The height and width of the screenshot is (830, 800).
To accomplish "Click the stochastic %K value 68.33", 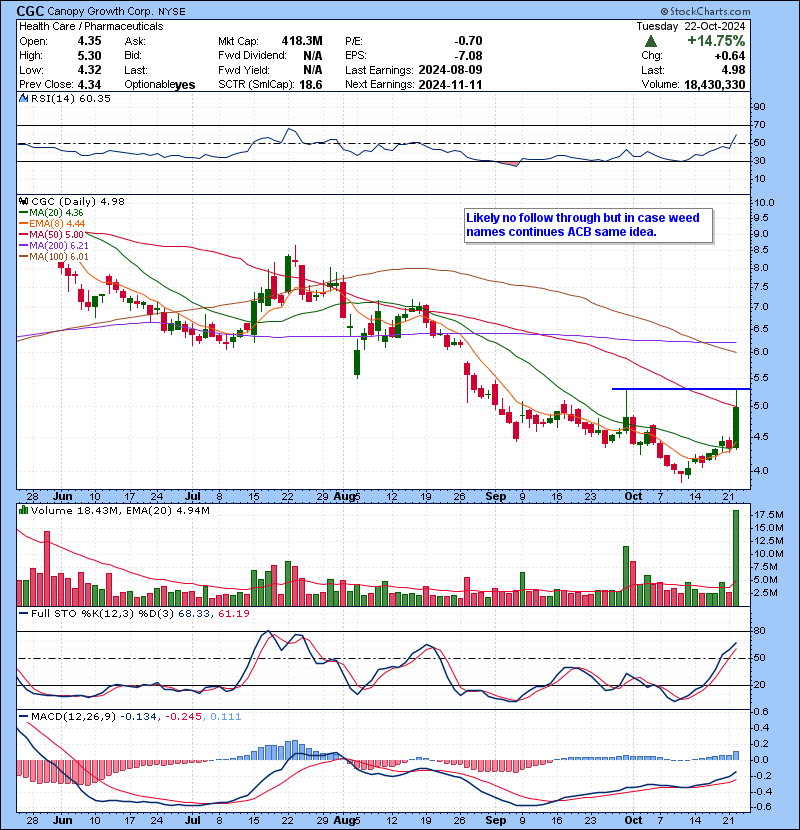I will click(x=194, y=614).
